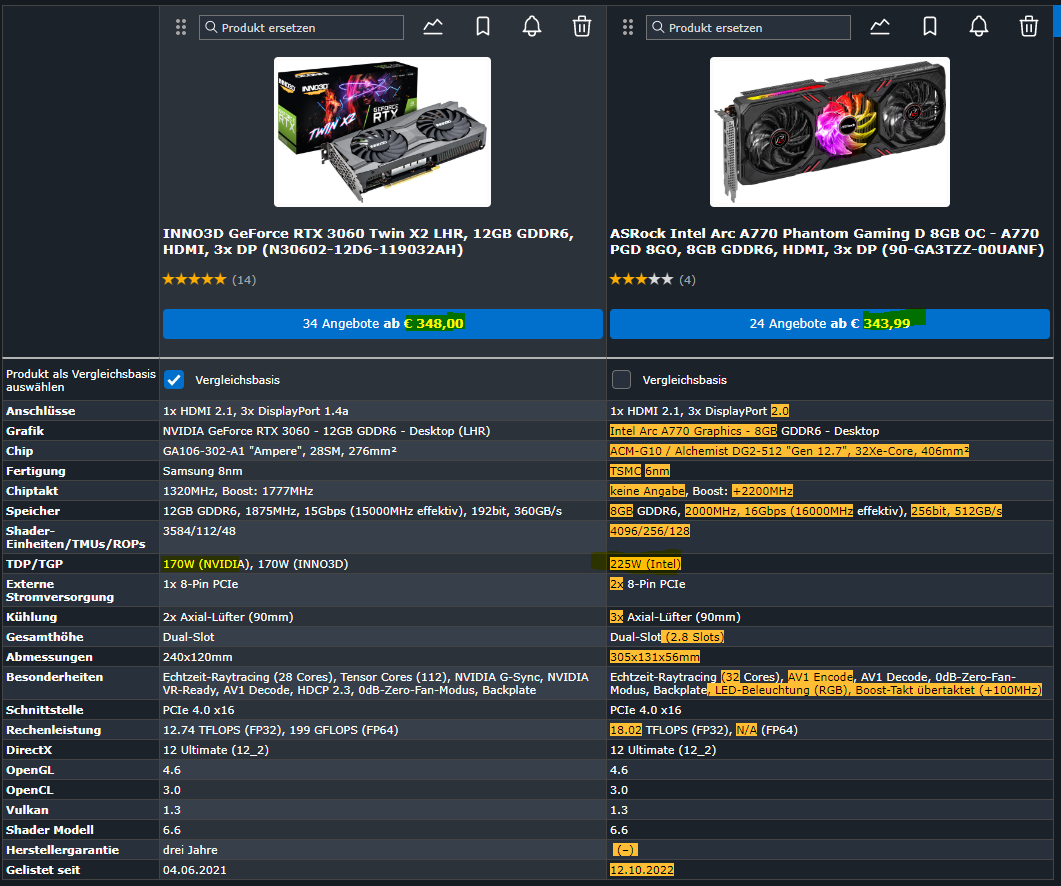Viewport: 1061px width, 886px height.
Task: Open price history chart for ASRock Arc A770
Action: 880,27
